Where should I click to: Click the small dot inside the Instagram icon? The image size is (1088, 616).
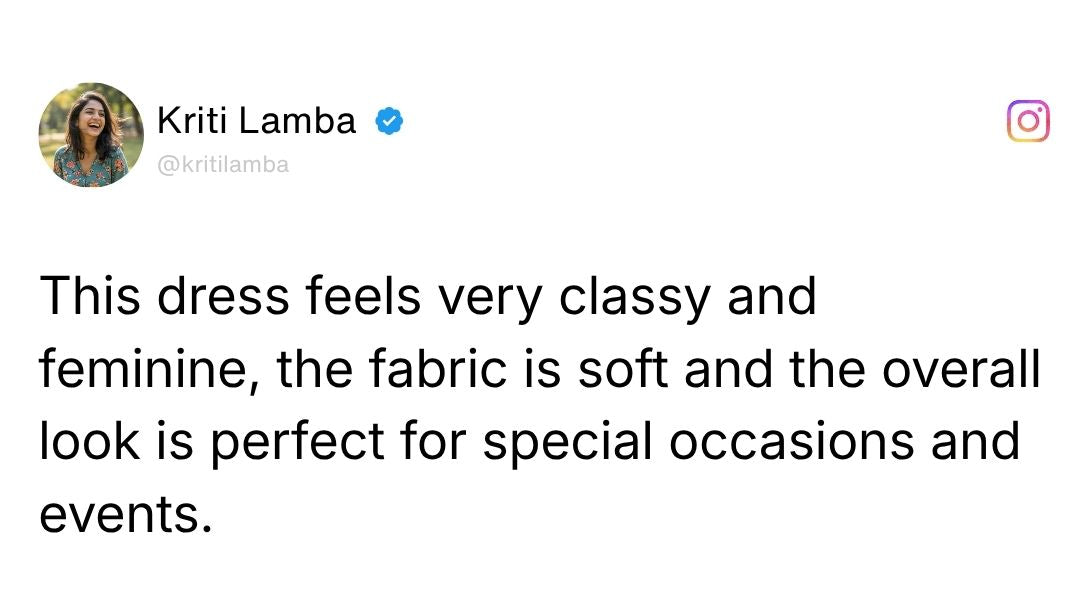click(x=1041, y=109)
